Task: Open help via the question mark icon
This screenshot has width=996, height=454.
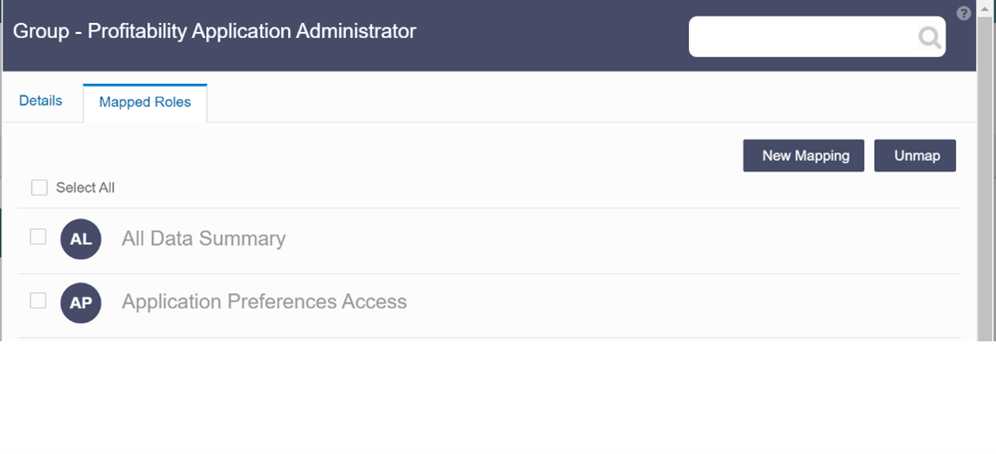Action: tap(964, 13)
